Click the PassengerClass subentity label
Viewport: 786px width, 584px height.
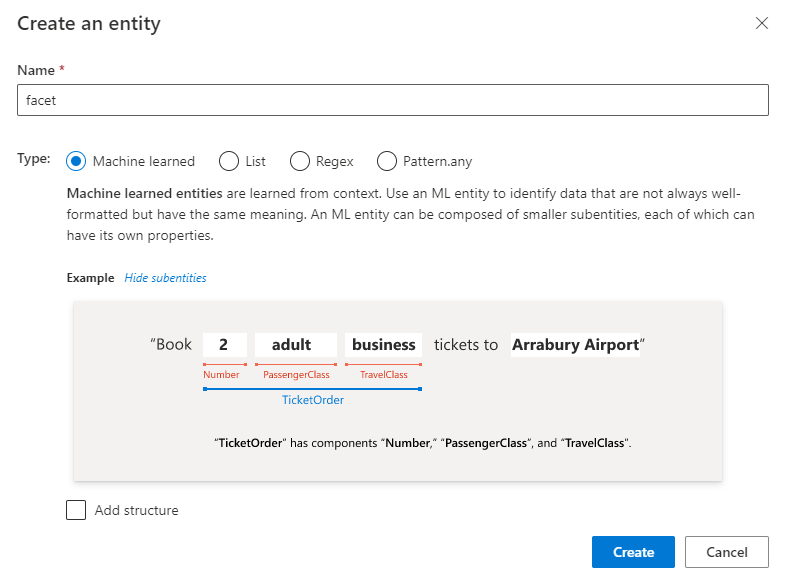[x=295, y=375]
